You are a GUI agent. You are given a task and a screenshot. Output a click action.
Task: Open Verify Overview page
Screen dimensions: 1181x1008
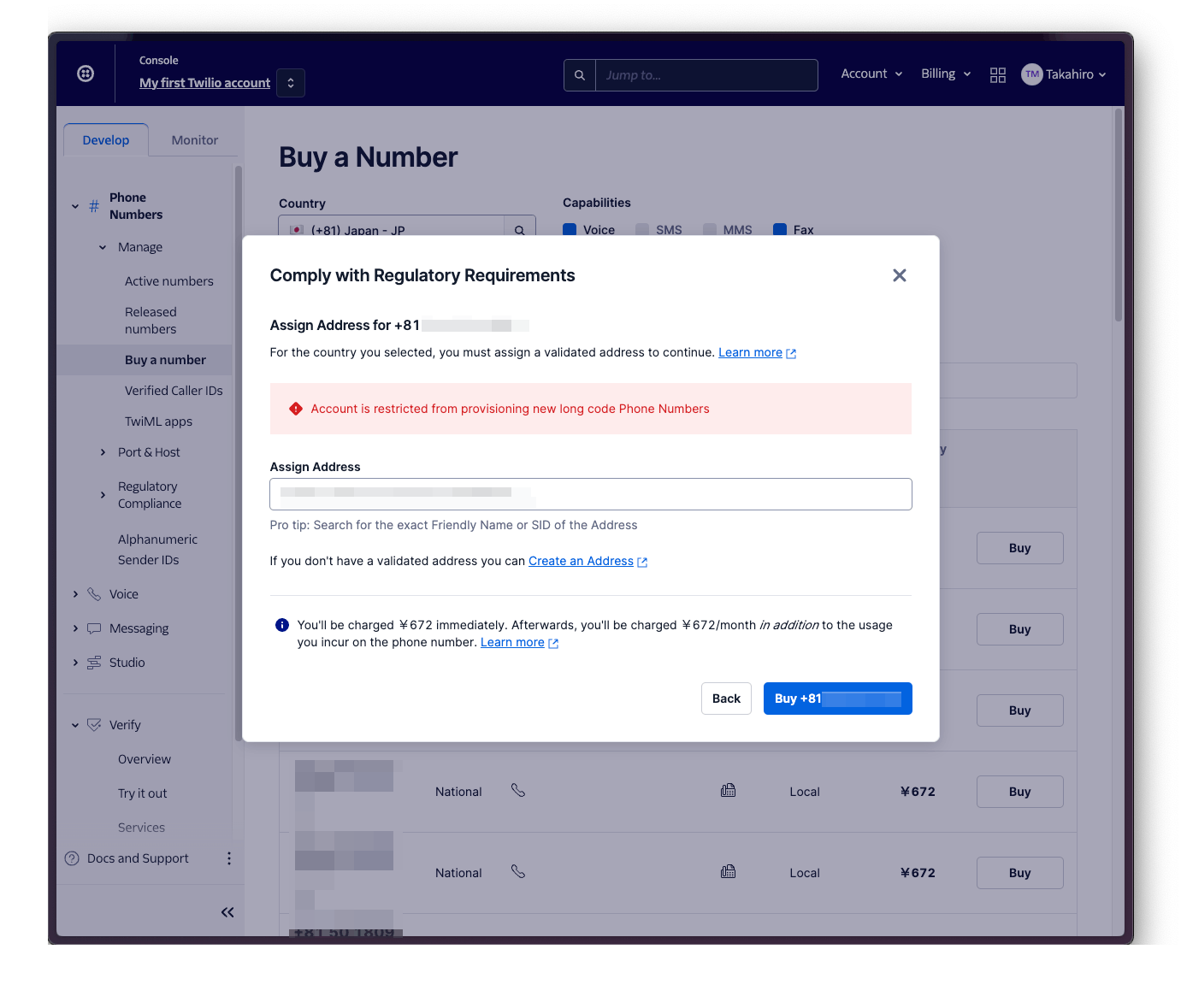click(145, 759)
